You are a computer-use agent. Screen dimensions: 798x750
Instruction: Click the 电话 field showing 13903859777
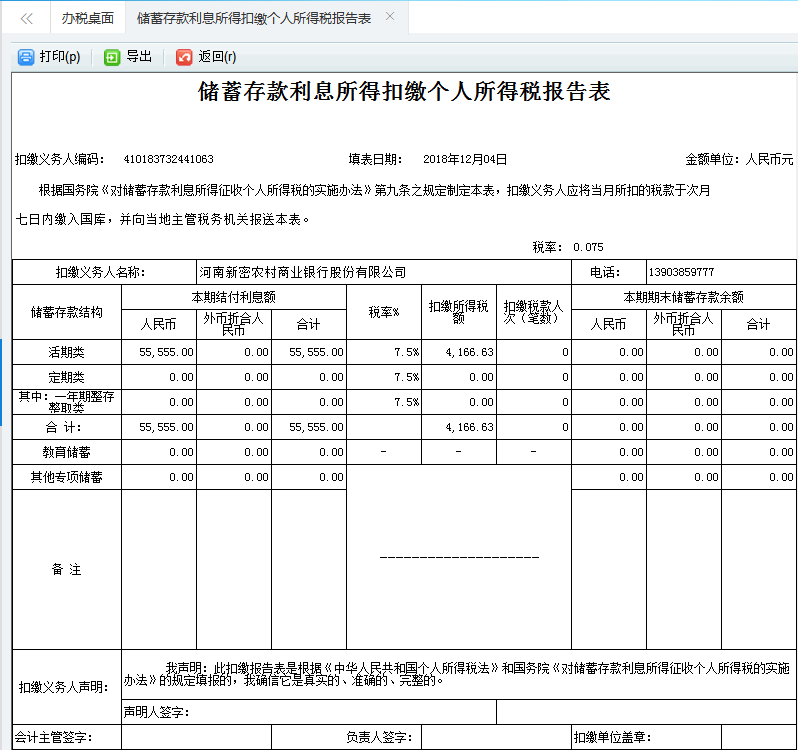(720, 272)
